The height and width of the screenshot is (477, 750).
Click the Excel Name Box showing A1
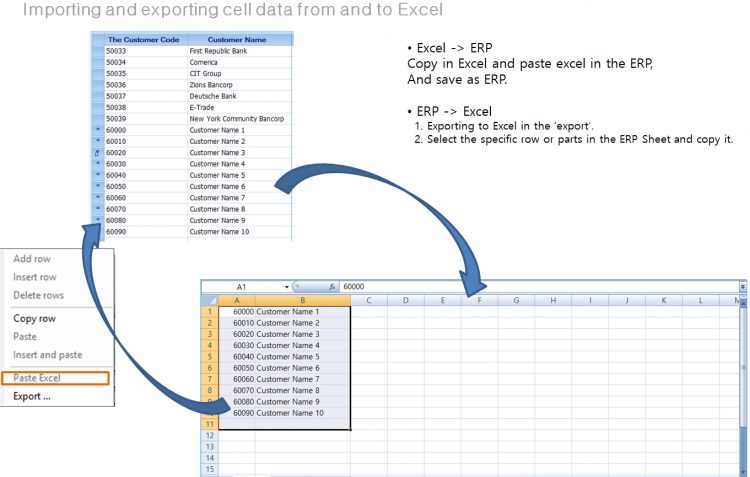pyautogui.click(x=243, y=287)
